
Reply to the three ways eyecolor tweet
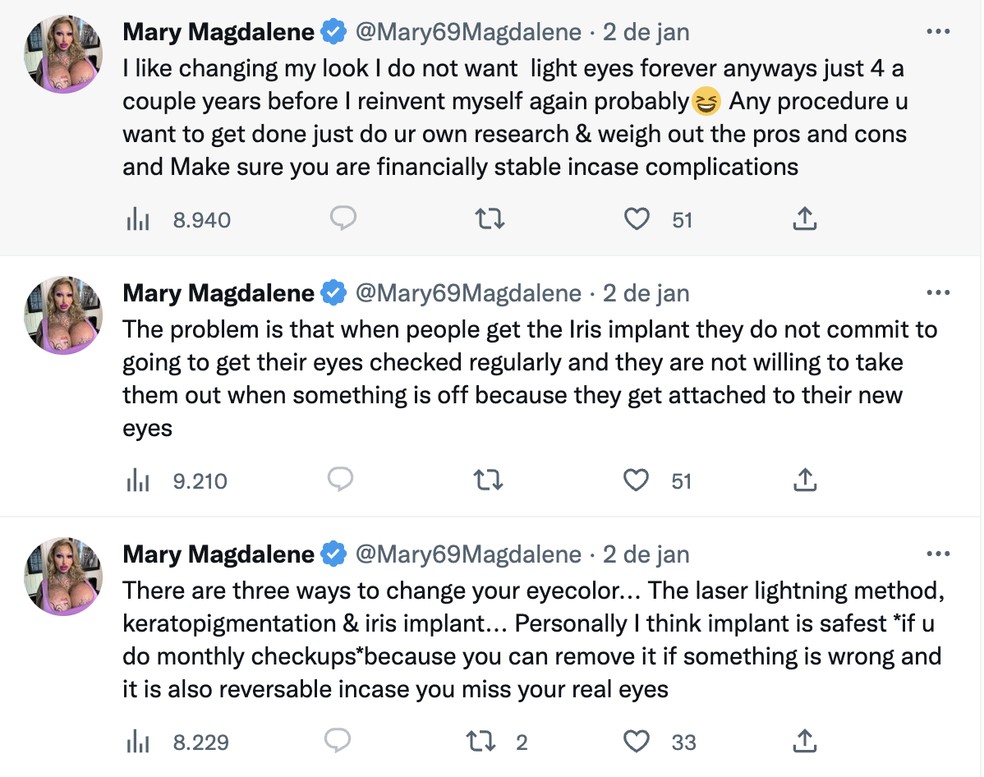pyautogui.click(x=338, y=742)
